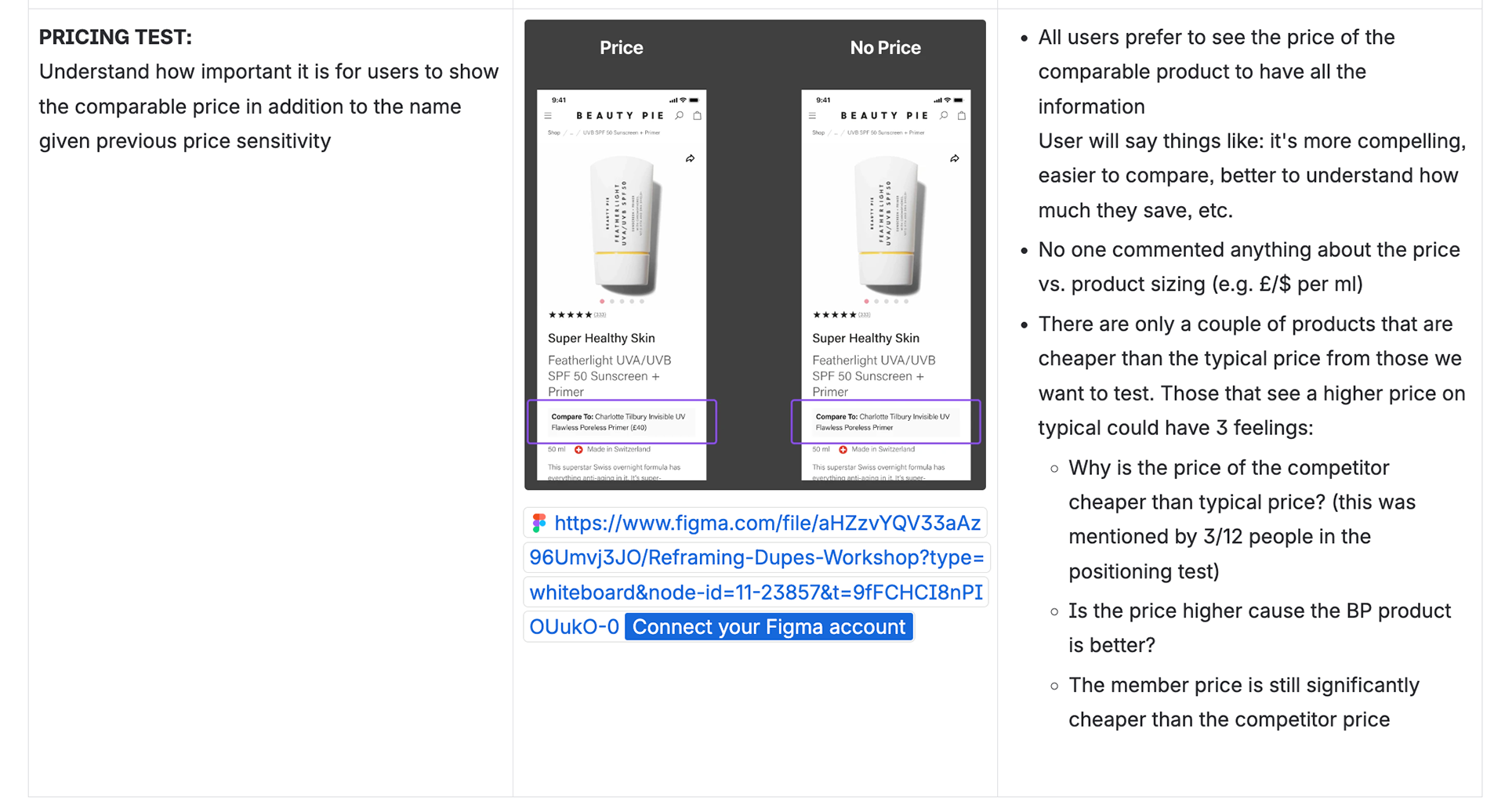Click shopping bag icon in No Price mockup

(962, 116)
